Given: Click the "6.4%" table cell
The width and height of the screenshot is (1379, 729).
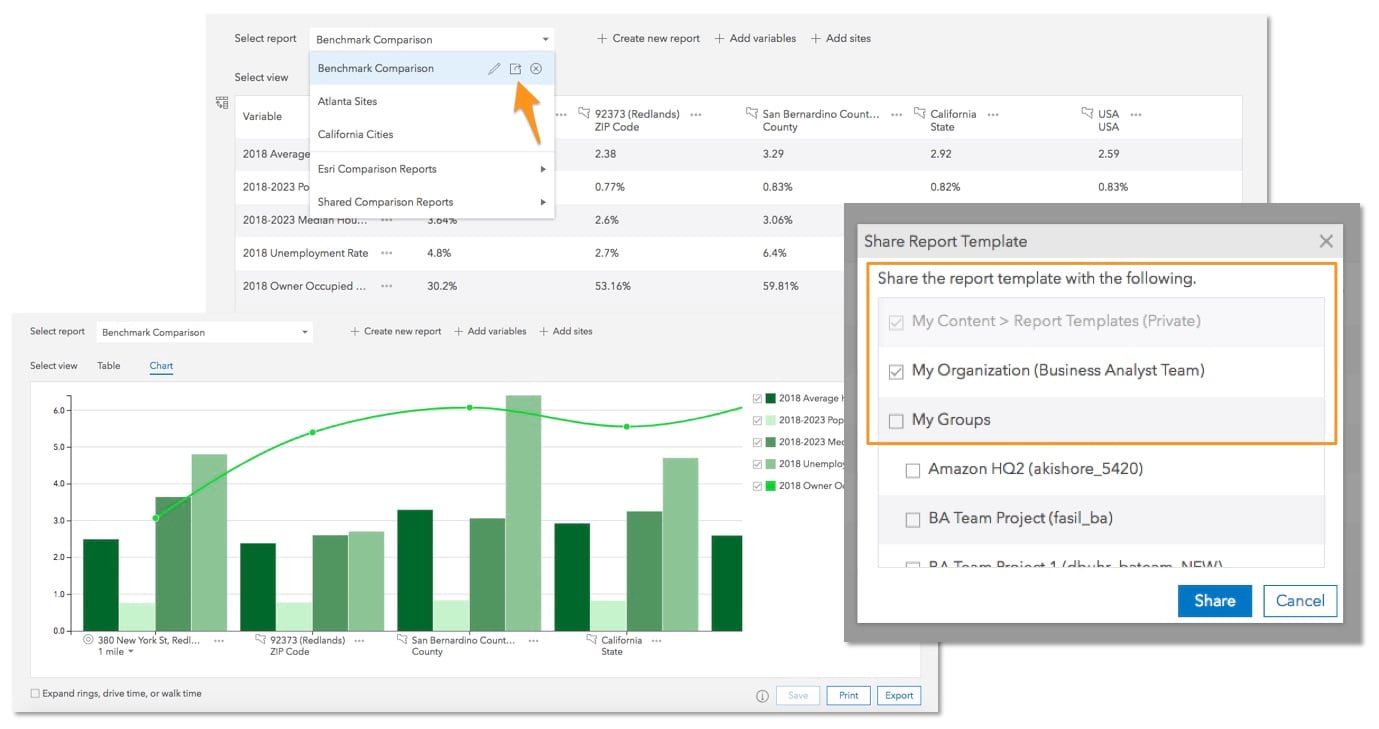Looking at the screenshot, I should 776,253.
